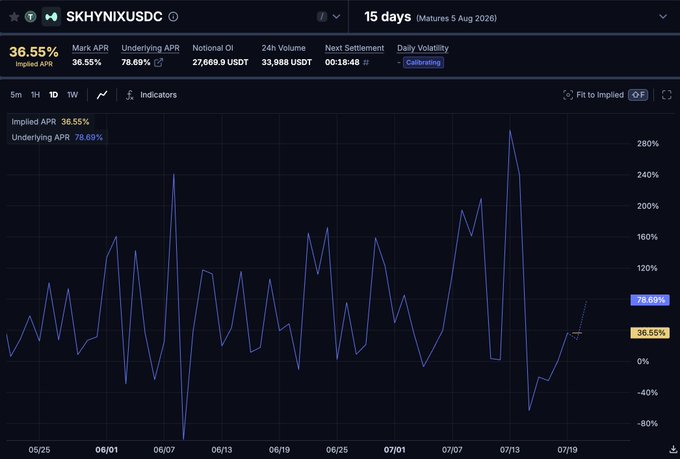The image size is (680, 459).
Task: Click the Next Settlement label
Action: (x=354, y=48)
